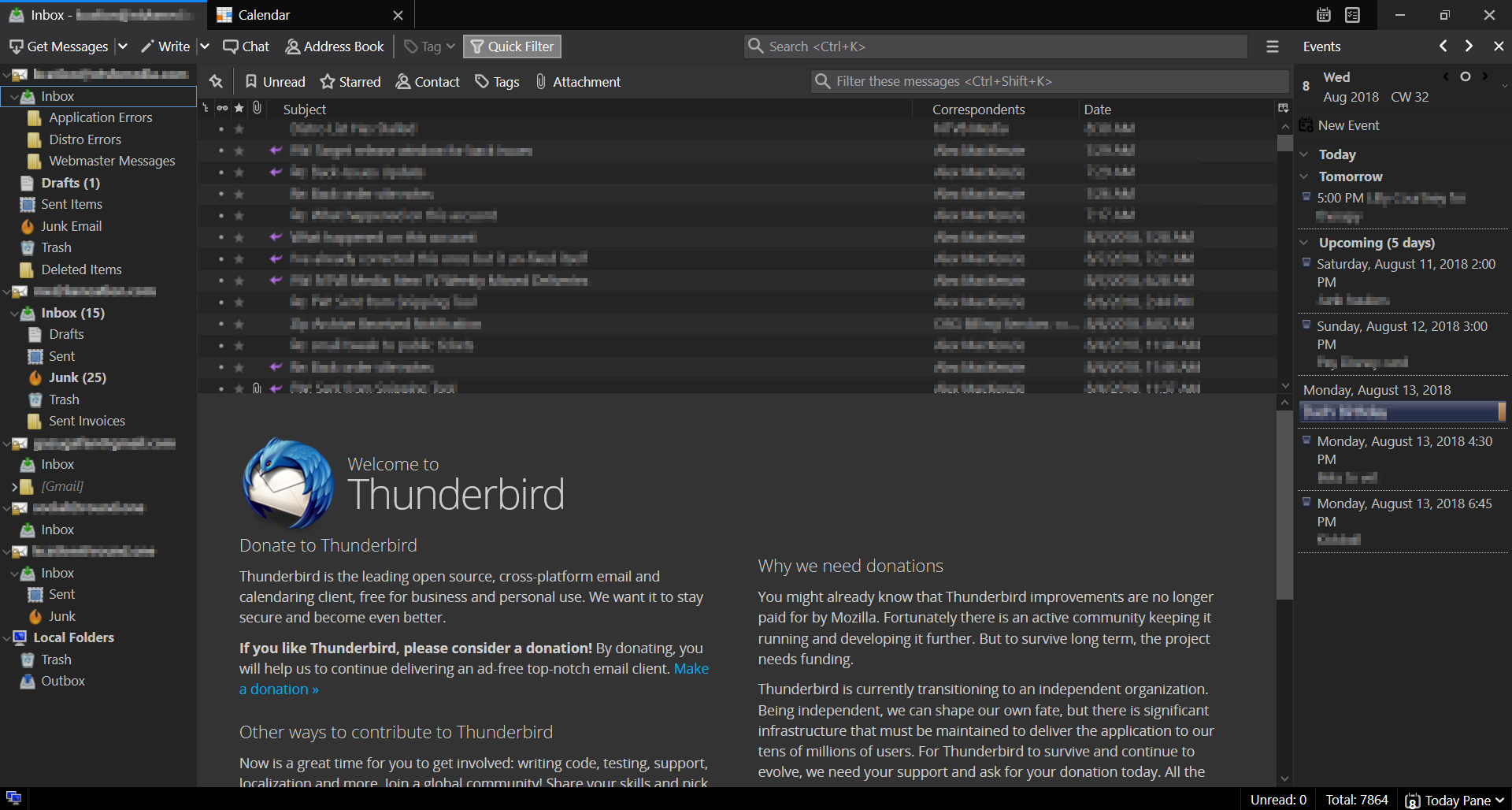This screenshot has height=810, width=1512.
Task: Toggle the Unread quick filter
Action: click(275, 81)
